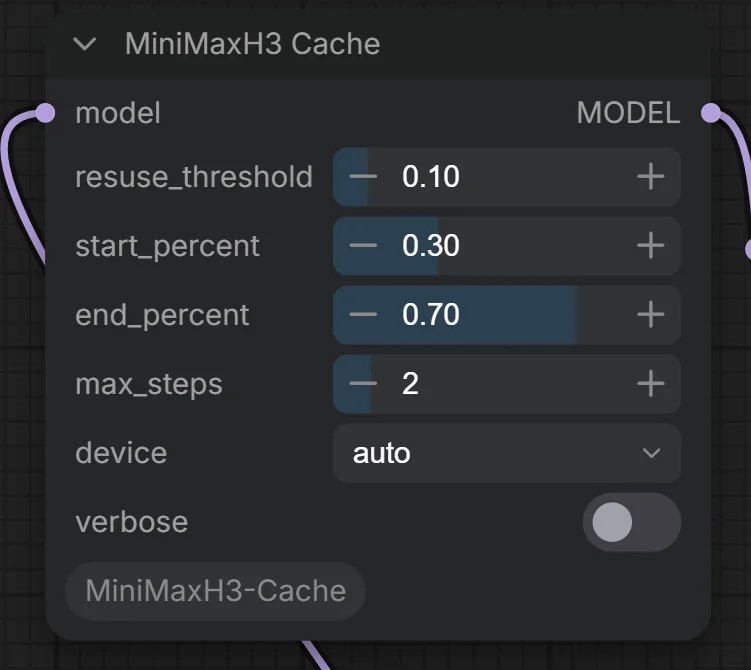Collapse the MiniMaxH3 Cache node chevron

pyautogui.click(x=85, y=44)
